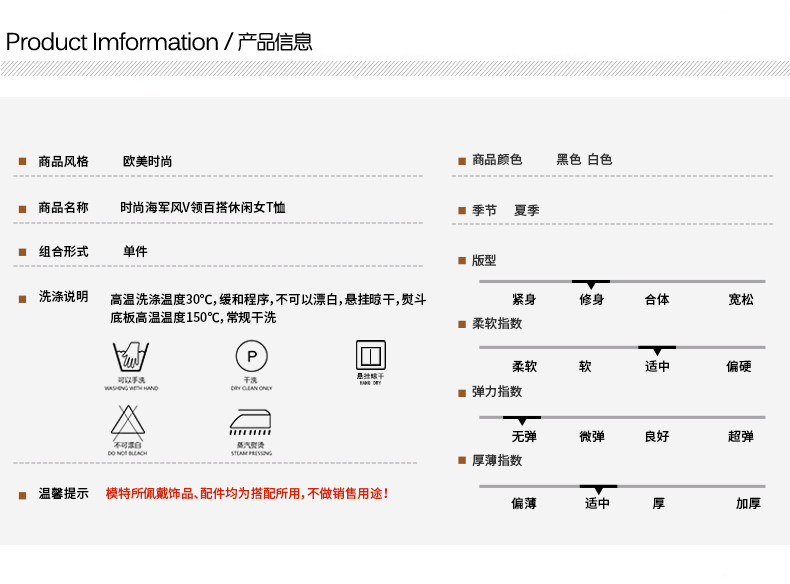Click the elasticity option '微弹'
The image size is (790, 584).
click(x=591, y=436)
